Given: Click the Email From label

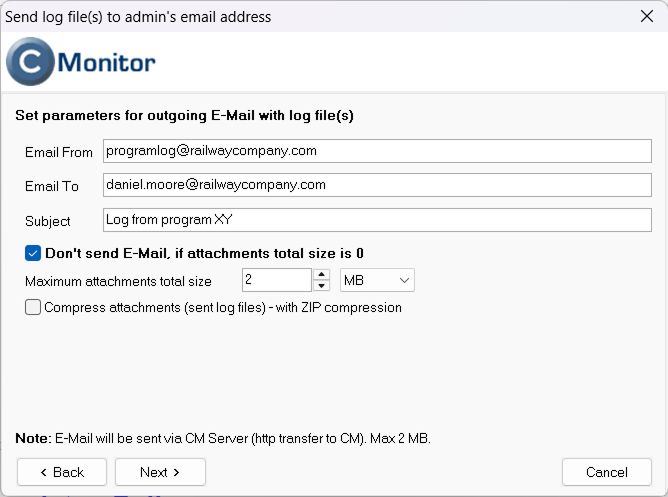Looking at the screenshot, I should click(59, 152).
